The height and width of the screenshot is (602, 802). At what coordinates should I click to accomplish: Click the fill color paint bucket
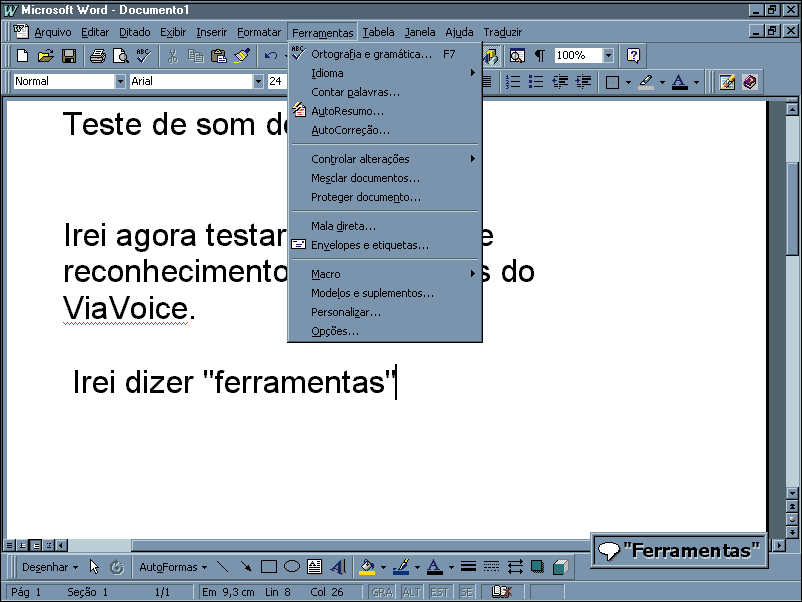(367, 567)
